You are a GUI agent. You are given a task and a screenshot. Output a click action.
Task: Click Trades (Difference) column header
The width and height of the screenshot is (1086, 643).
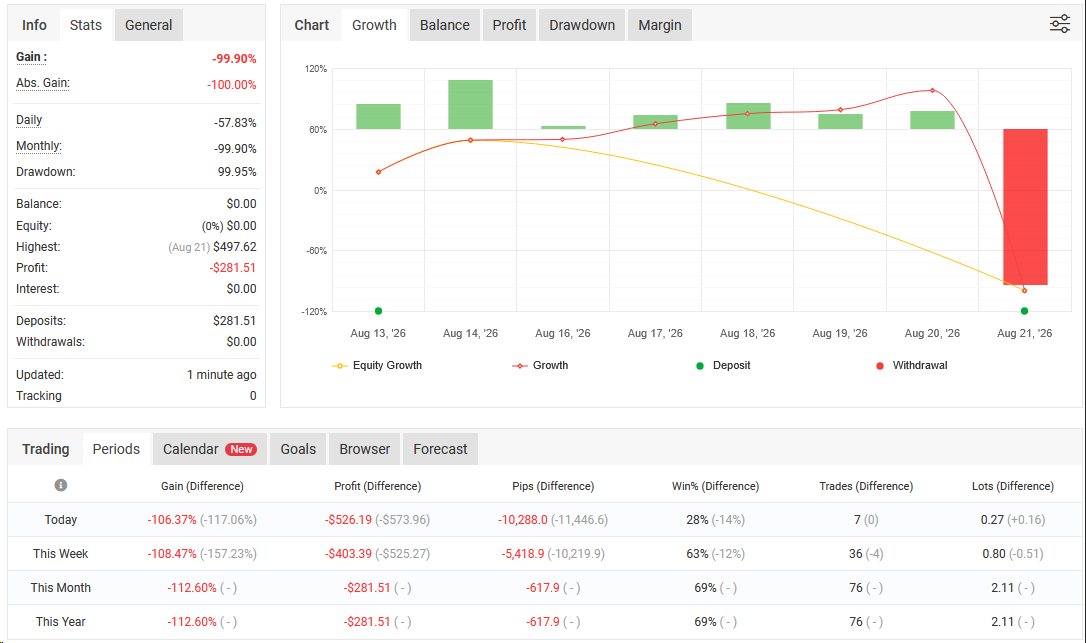coord(866,486)
